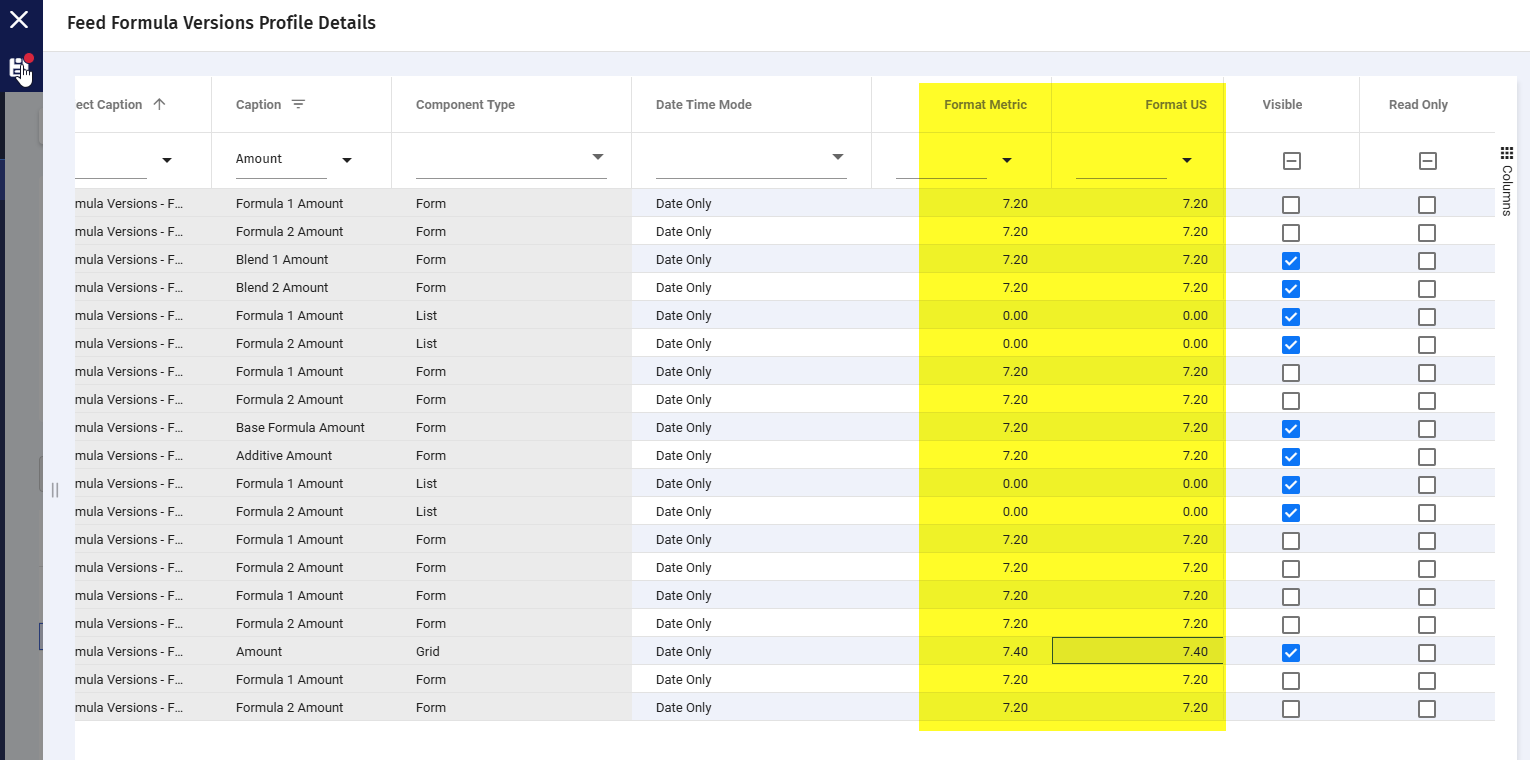Check Read Only for Blend 1 Amount
This screenshot has height=760, width=1530.
1427,261
